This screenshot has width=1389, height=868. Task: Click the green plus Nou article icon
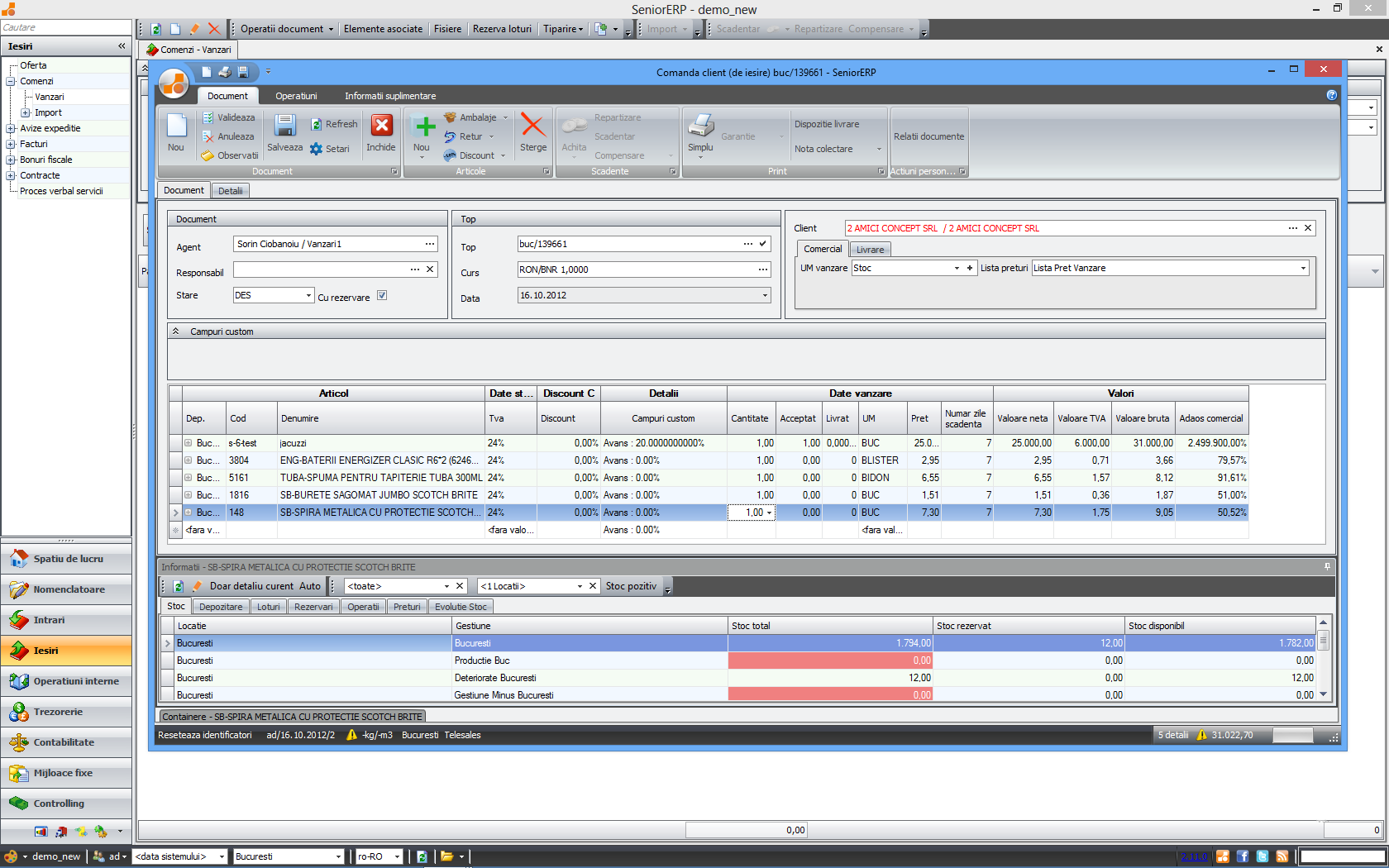click(424, 126)
